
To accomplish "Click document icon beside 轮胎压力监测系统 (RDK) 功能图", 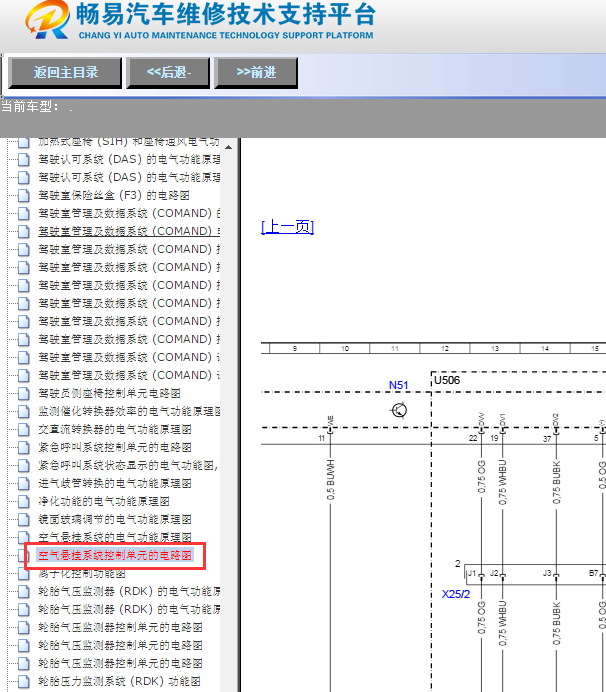I will pos(23,682).
